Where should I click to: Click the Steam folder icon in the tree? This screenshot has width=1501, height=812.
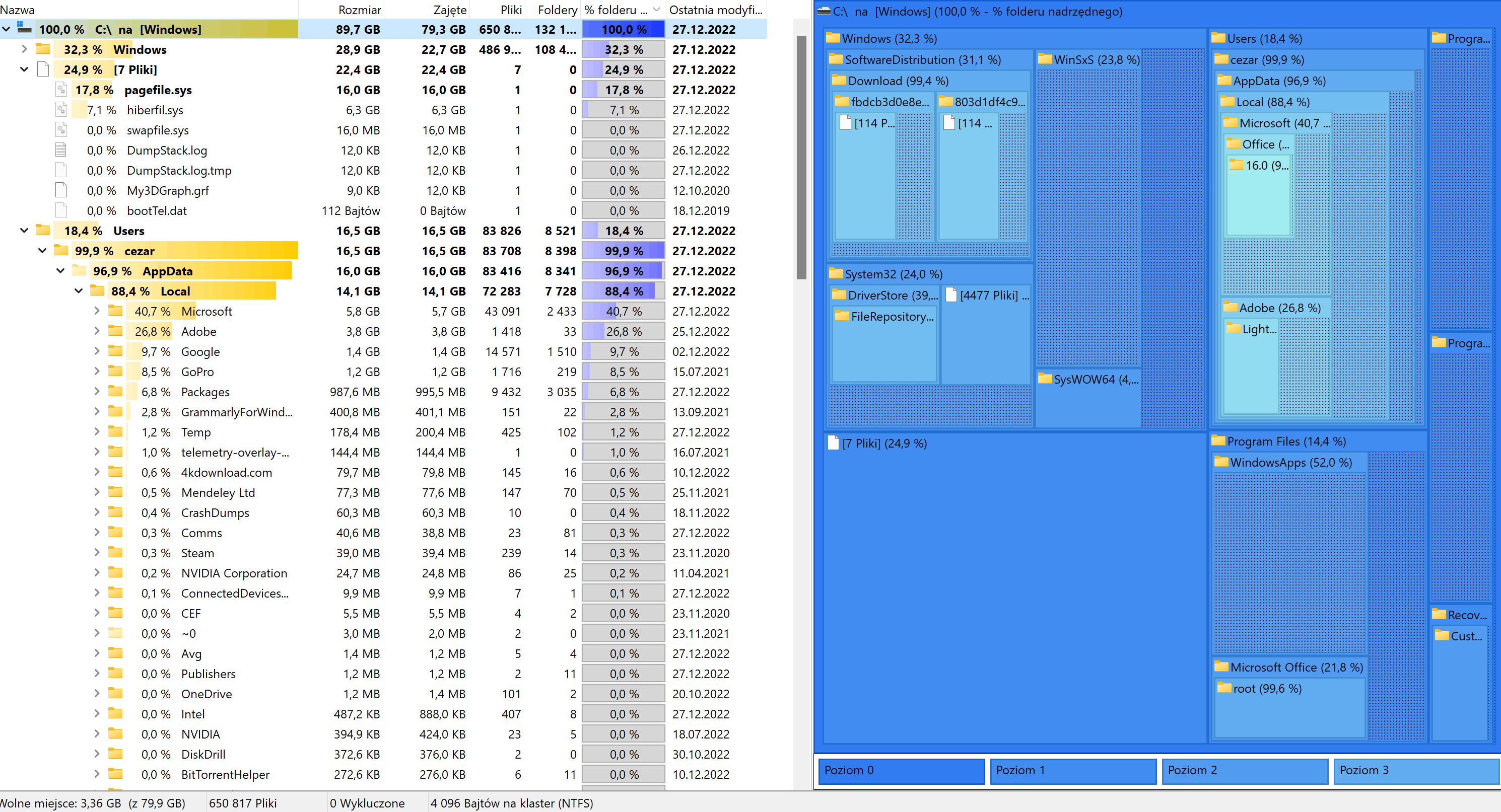click(115, 552)
